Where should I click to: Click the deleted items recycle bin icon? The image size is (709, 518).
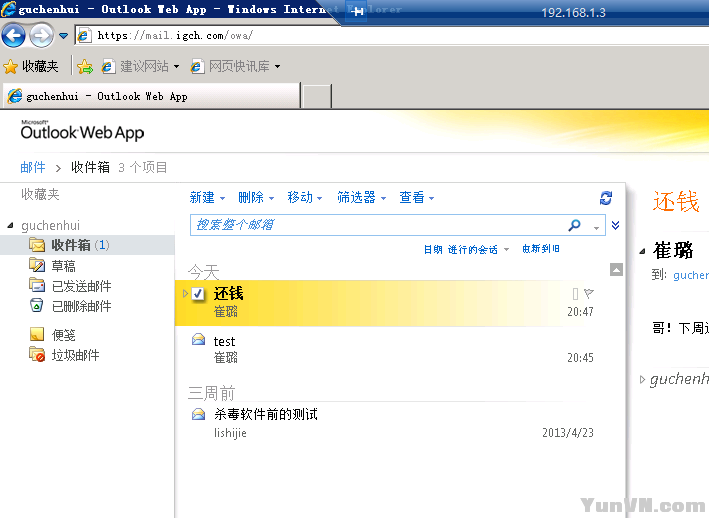click(37, 306)
